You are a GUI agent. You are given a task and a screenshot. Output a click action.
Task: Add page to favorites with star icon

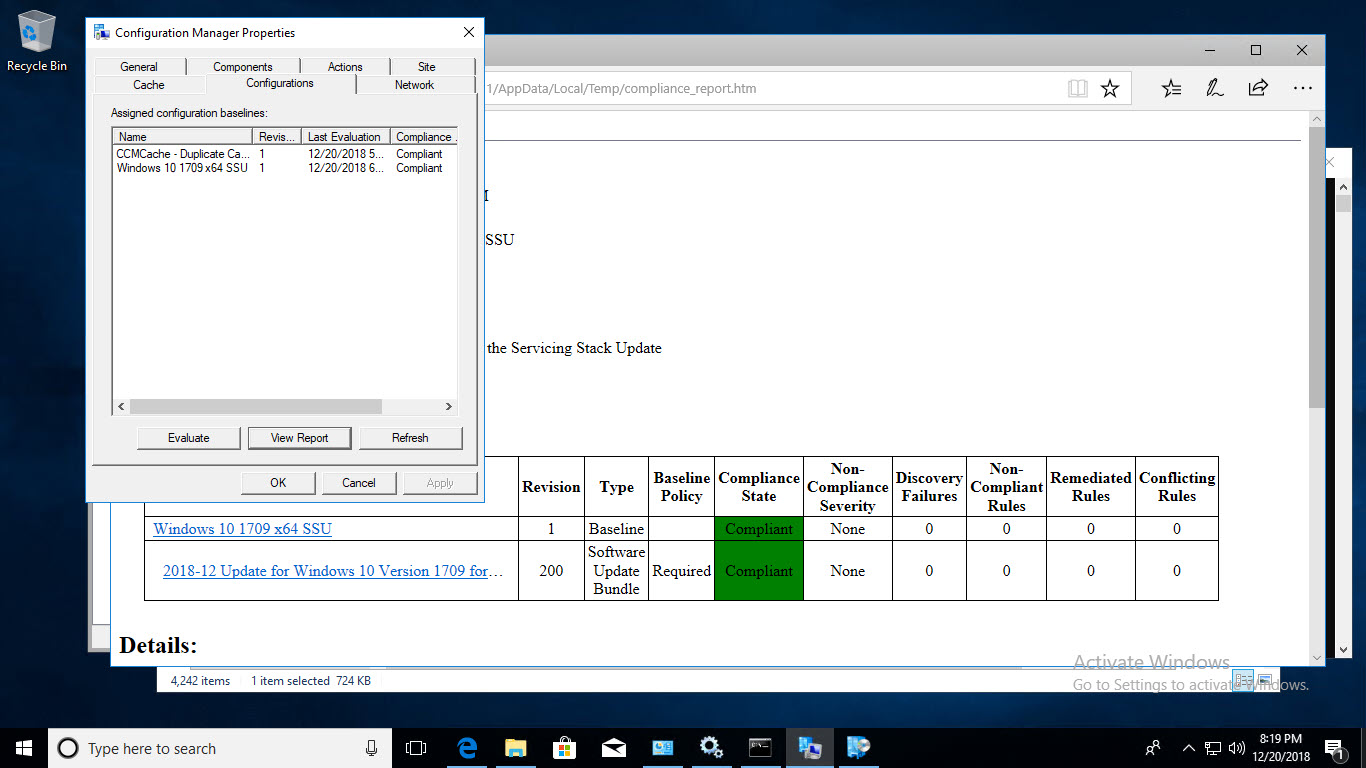[1110, 89]
